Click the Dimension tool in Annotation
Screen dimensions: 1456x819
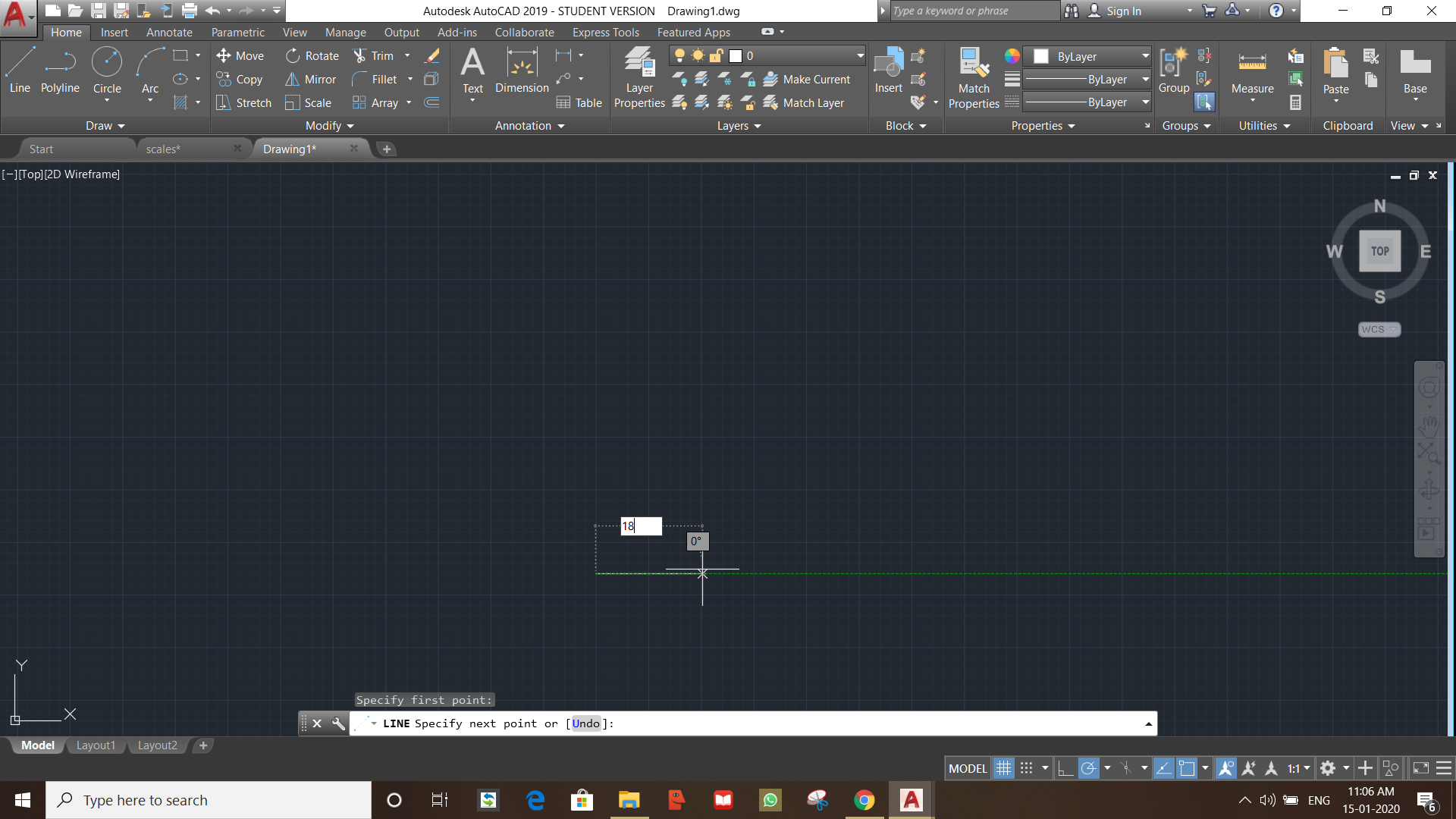pos(521,70)
